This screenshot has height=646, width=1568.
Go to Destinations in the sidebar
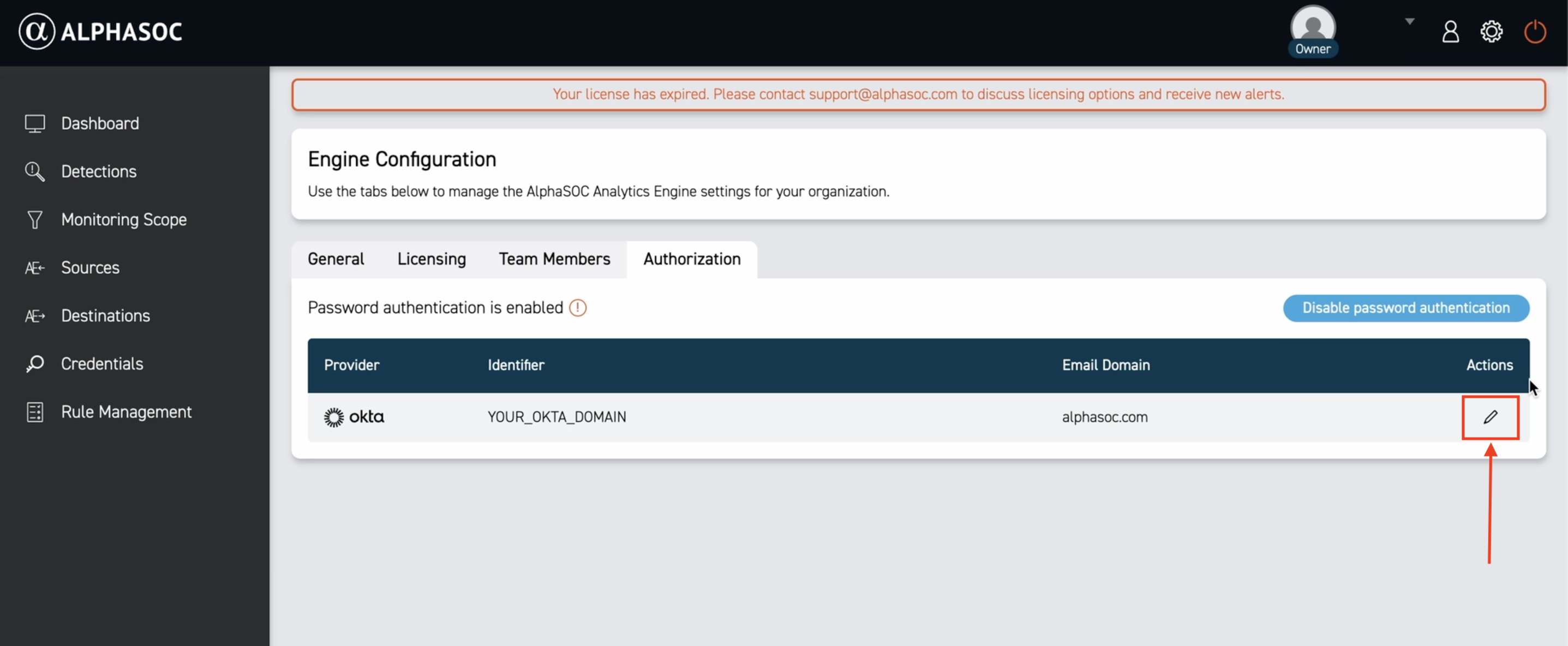105,316
